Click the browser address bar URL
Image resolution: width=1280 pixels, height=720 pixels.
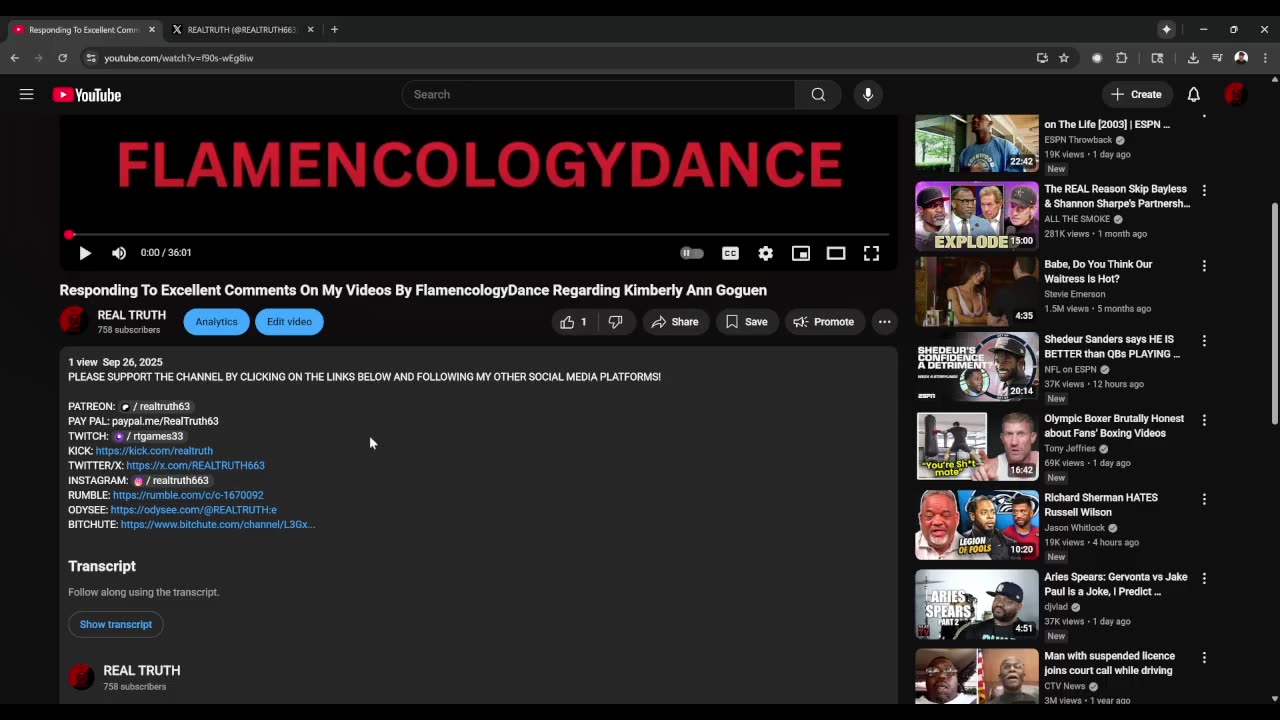coord(179,58)
